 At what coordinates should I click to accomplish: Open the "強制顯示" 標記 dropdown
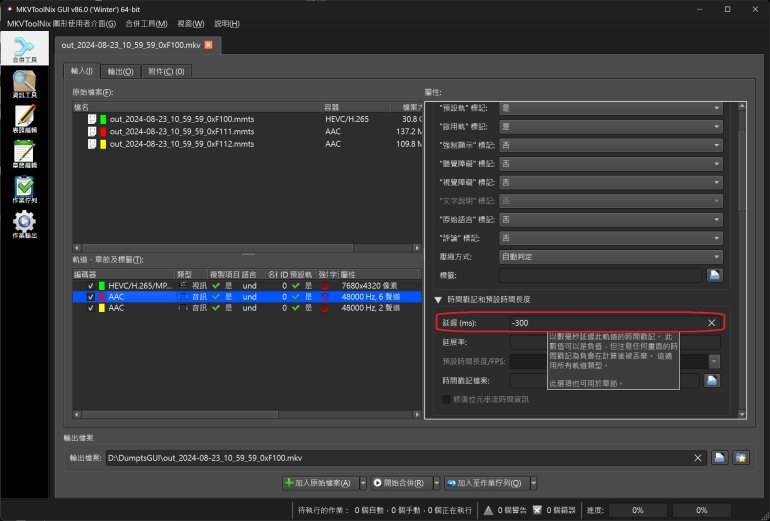611,145
